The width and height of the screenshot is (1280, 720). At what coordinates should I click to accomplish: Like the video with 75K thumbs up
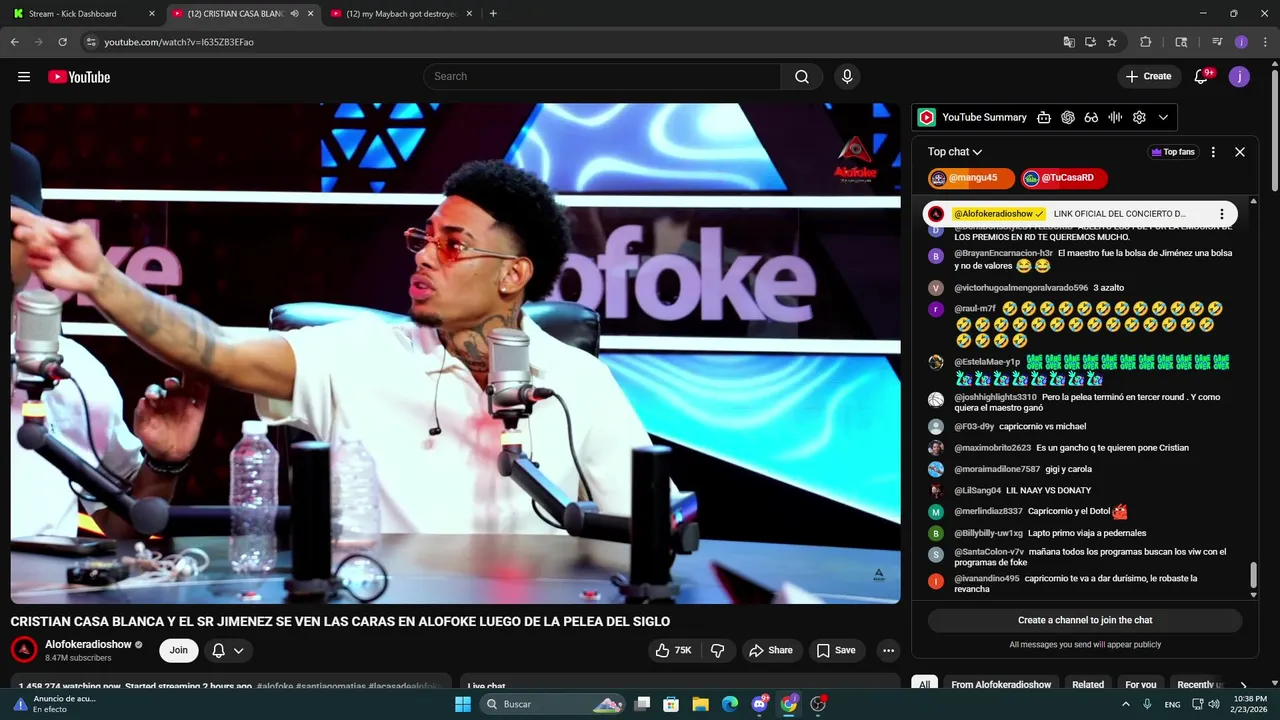pos(674,650)
